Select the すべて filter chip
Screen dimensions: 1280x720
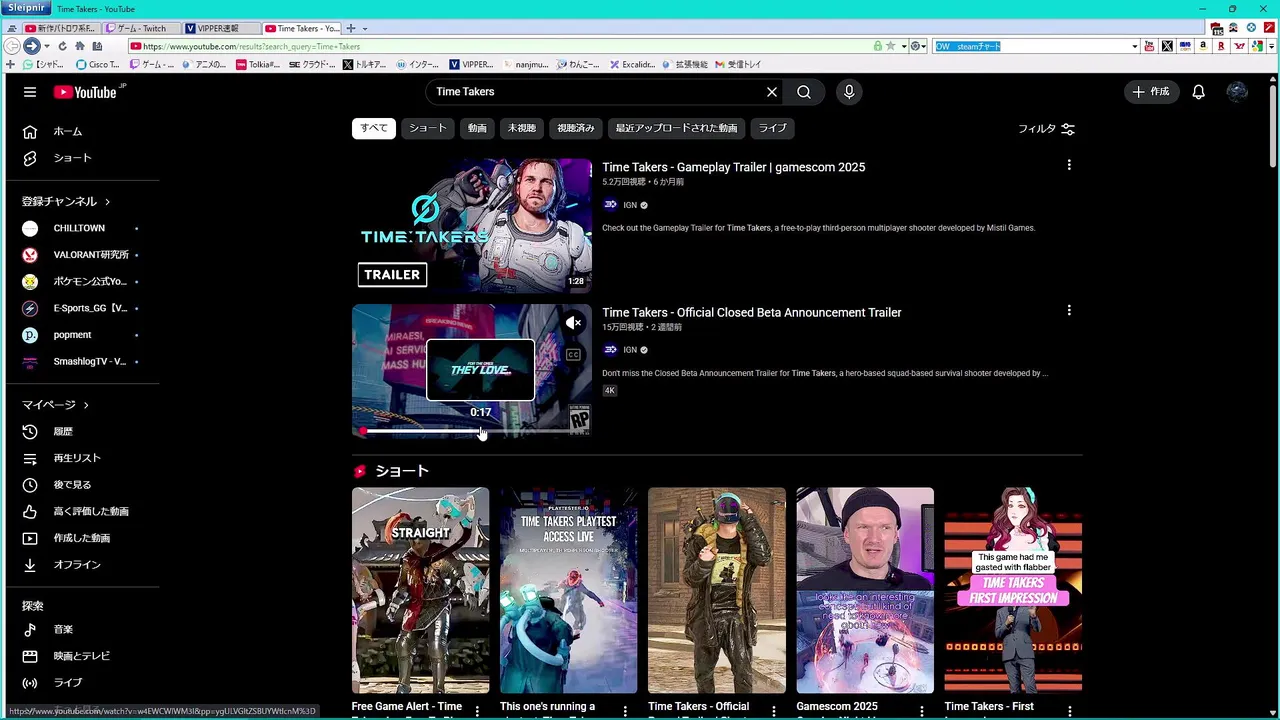coord(374,128)
